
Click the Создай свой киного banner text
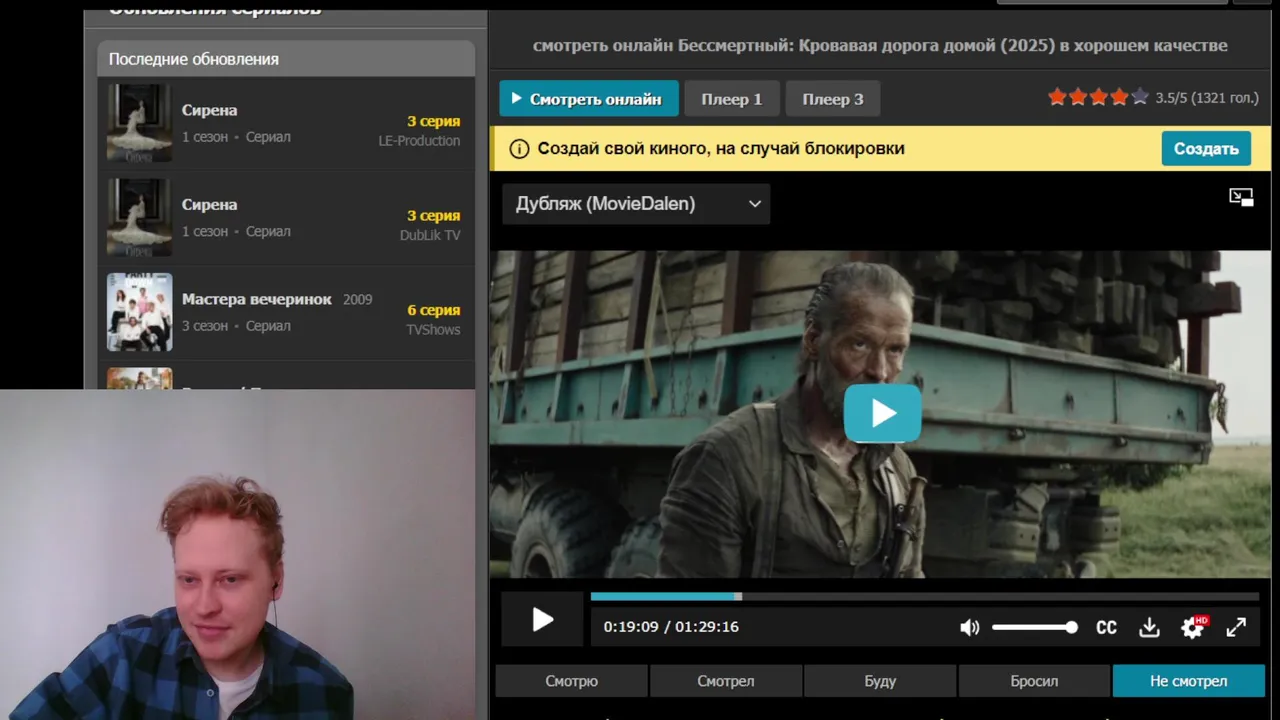click(721, 149)
